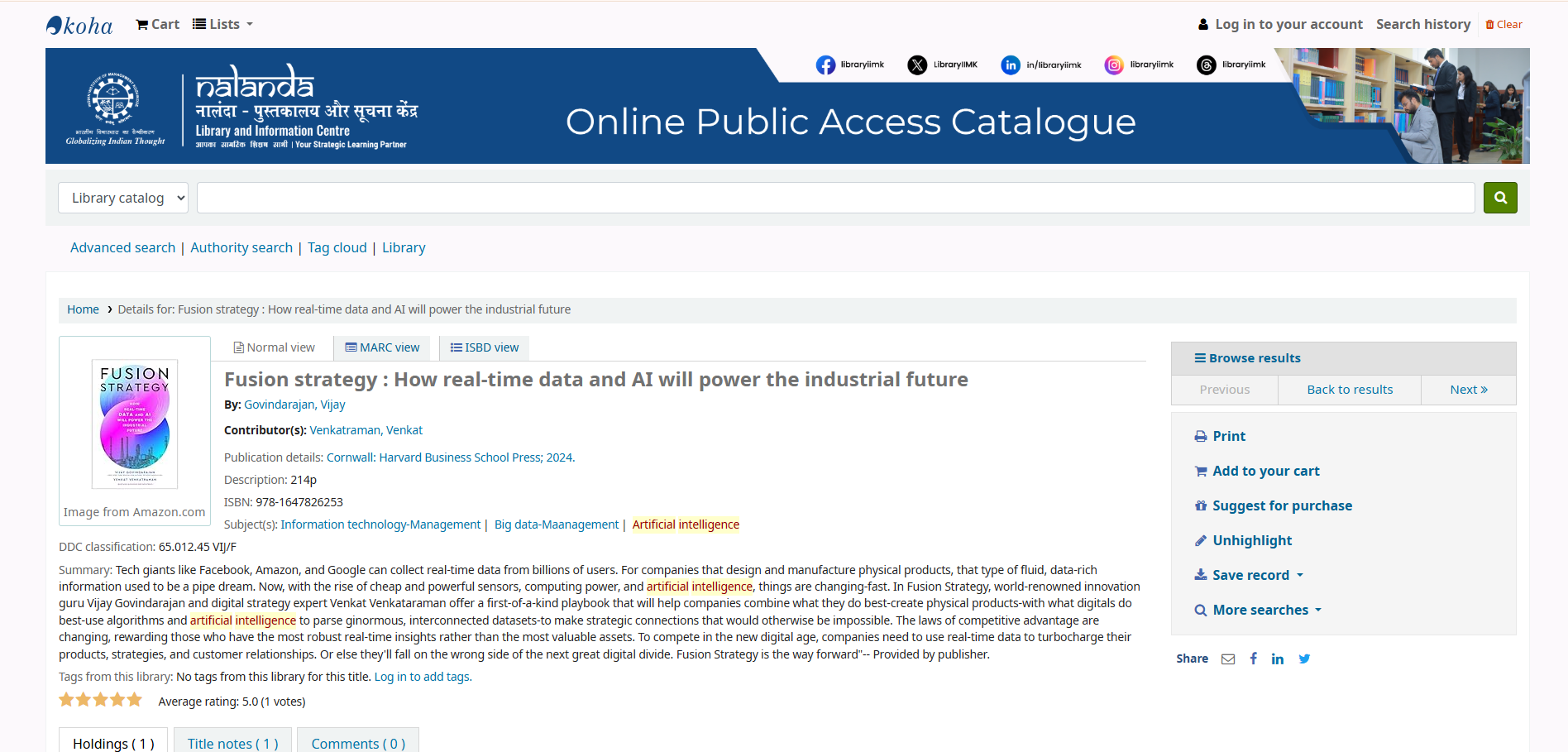This screenshot has width=1568, height=752.
Task: Open the Library catalog search dropdown
Action: pyautogui.click(x=123, y=198)
